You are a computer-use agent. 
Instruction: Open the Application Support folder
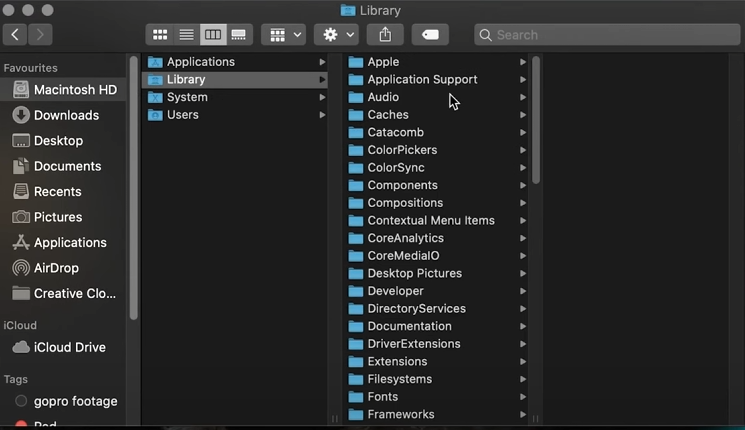436,79
